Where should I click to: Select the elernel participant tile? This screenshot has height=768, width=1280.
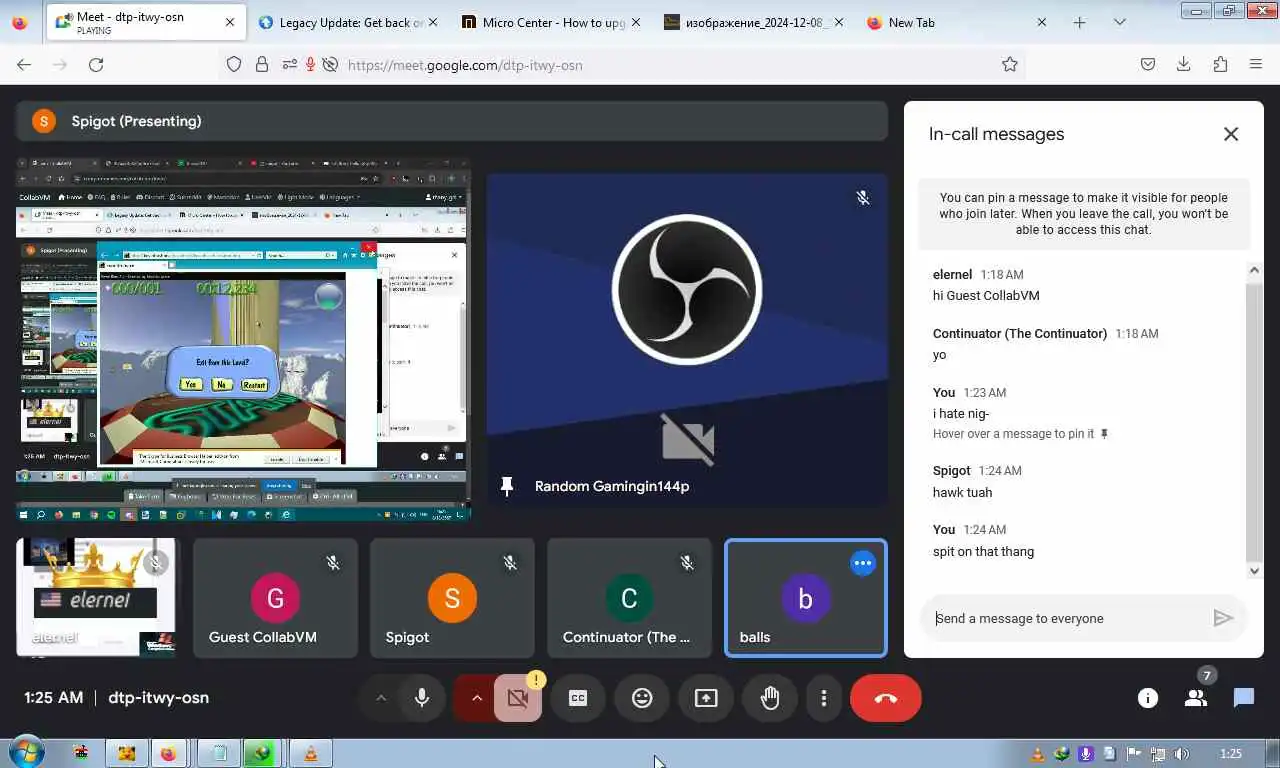[96, 598]
